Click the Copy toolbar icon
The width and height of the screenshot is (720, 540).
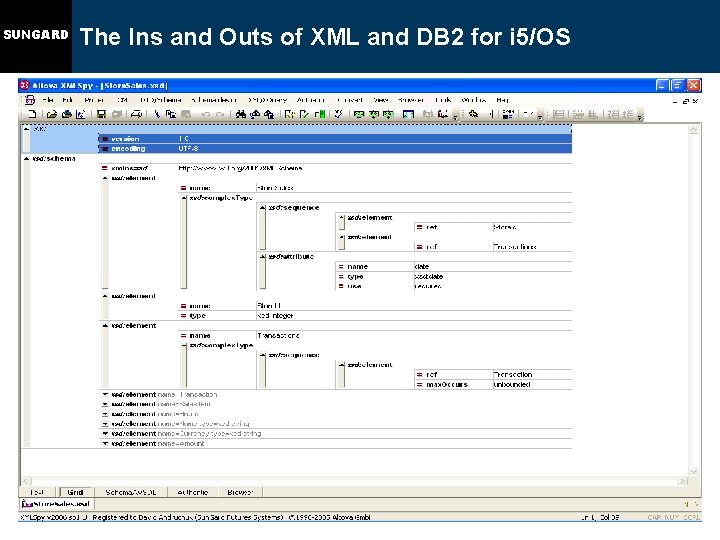coord(171,114)
